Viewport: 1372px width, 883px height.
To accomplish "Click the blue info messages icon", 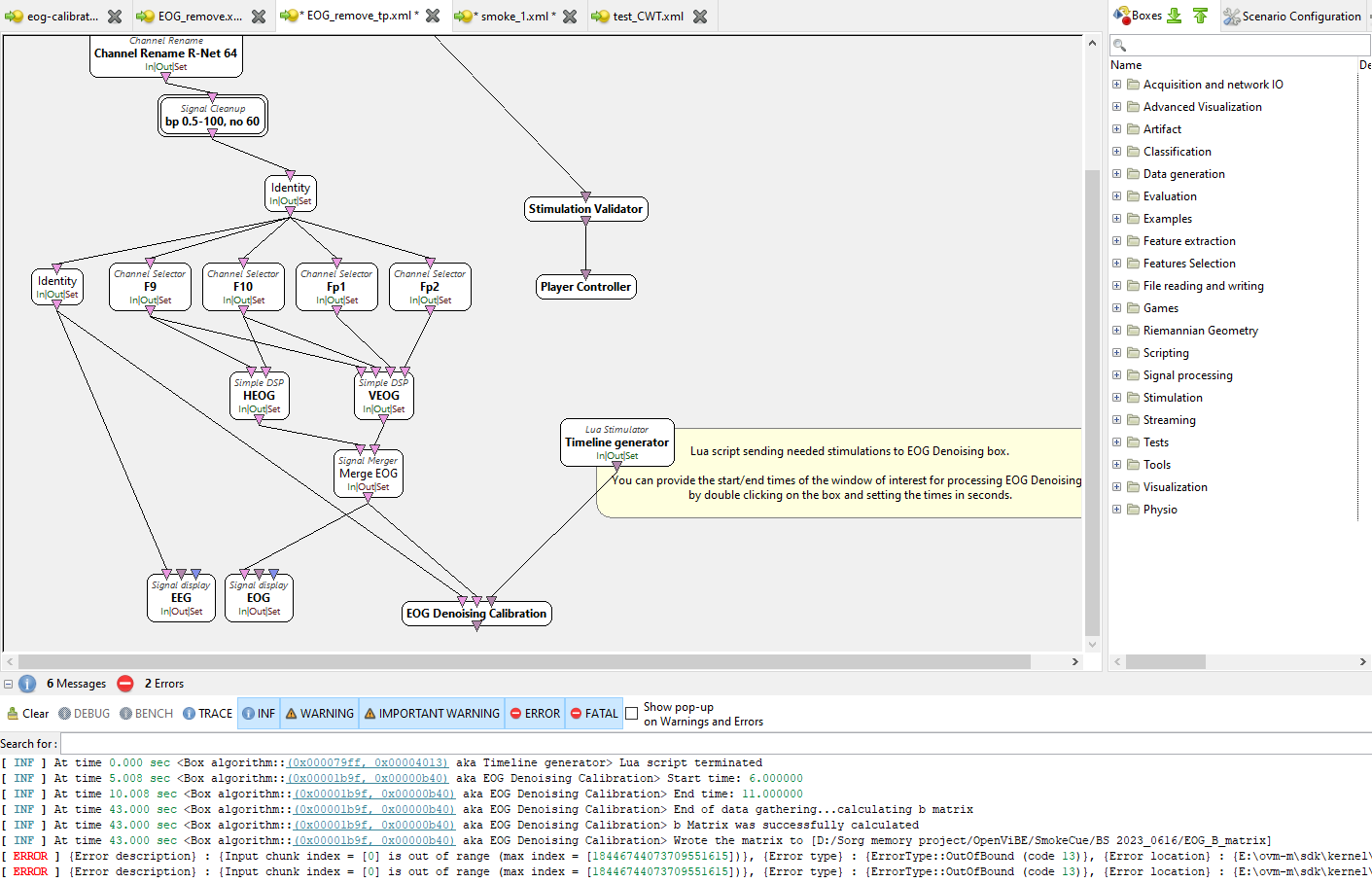I will coord(27,684).
